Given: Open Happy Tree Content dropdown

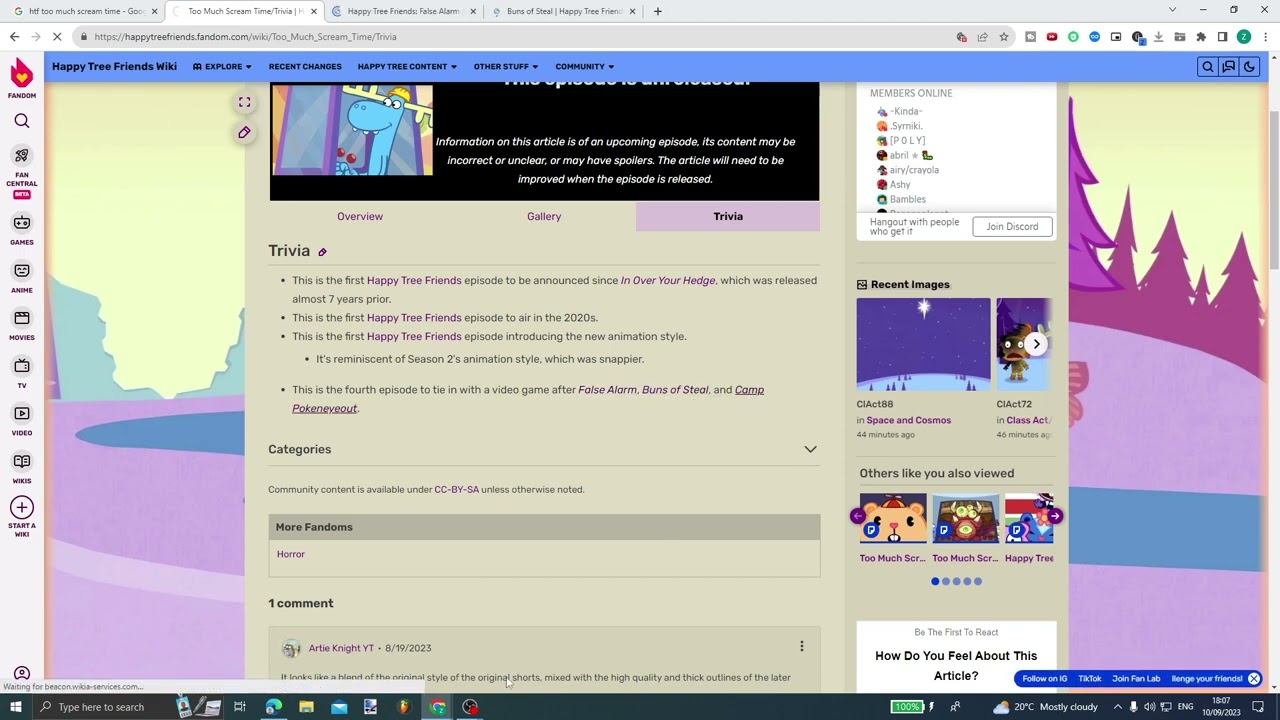Looking at the screenshot, I should point(407,67).
